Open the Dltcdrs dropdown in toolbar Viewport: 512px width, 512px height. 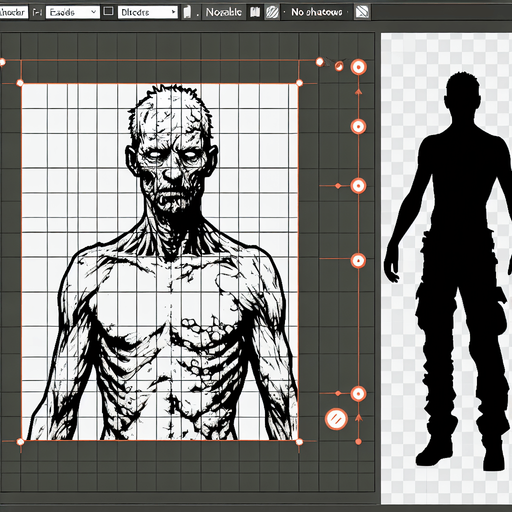coord(147,13)
